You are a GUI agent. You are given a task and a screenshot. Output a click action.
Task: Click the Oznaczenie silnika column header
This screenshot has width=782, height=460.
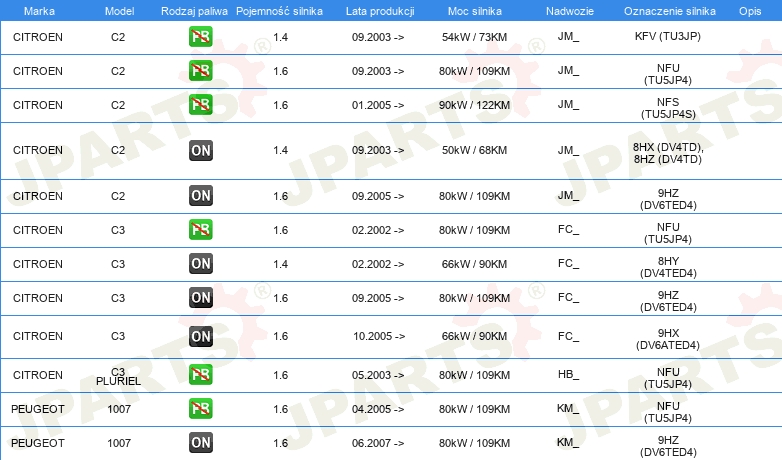pos(670,11)
